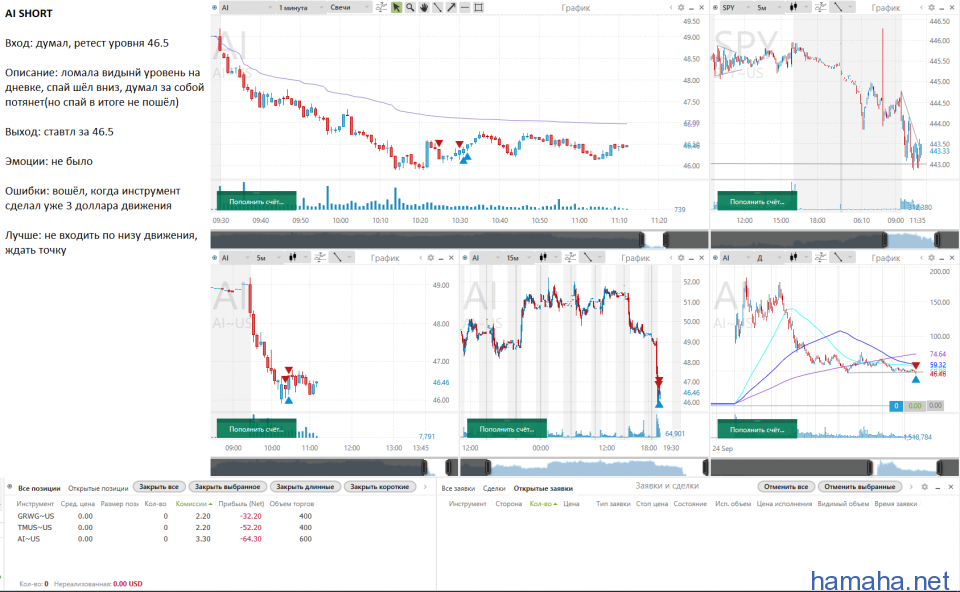Screen dimensions: 960x592
Task: Toggle link circle in SPY chart header
Action: click(x=715, y=8)
